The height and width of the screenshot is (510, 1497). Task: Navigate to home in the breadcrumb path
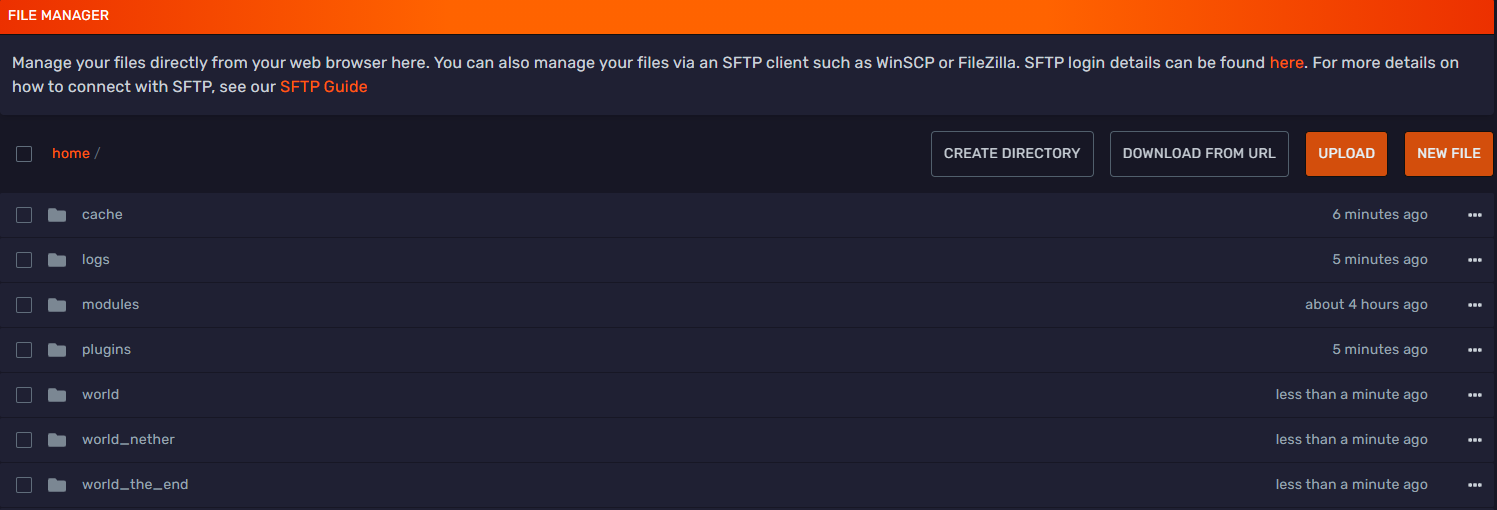click(70, 154)
